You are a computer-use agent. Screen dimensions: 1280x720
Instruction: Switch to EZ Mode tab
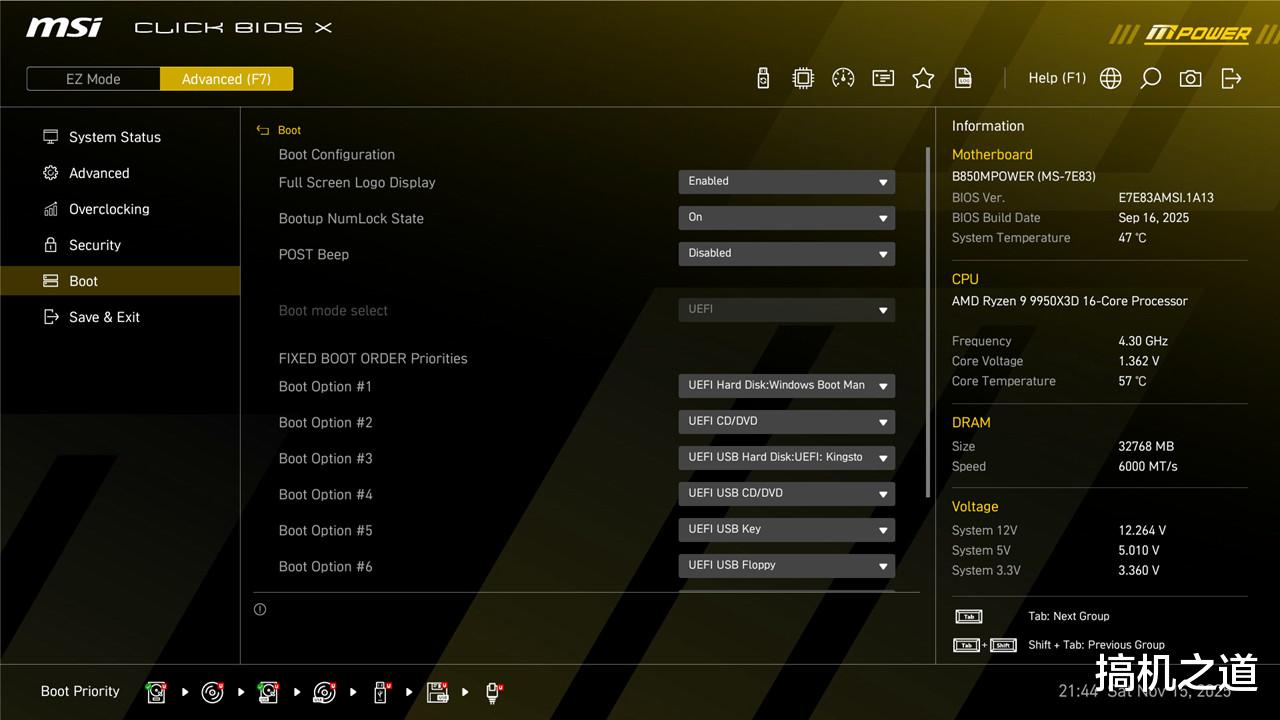click(93, 79)
